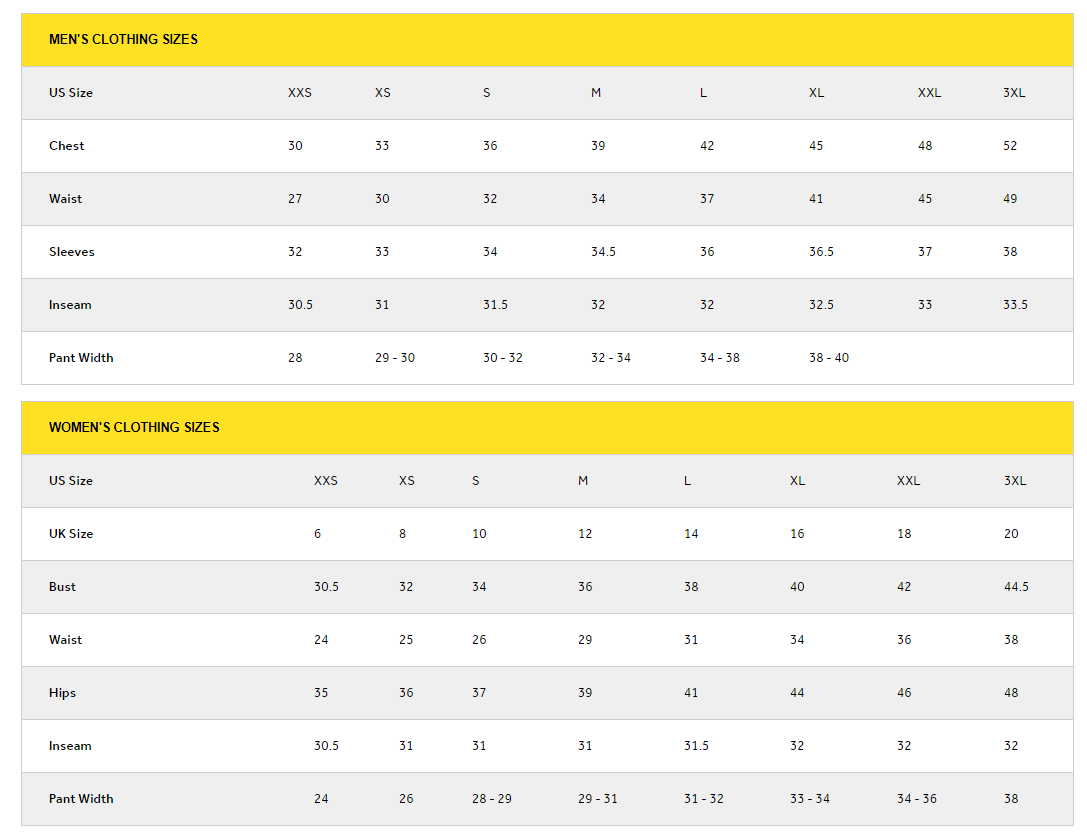1087x837 pixels.
Task: Click the Men's Clothing Sizes header
Action: point(123,40)
